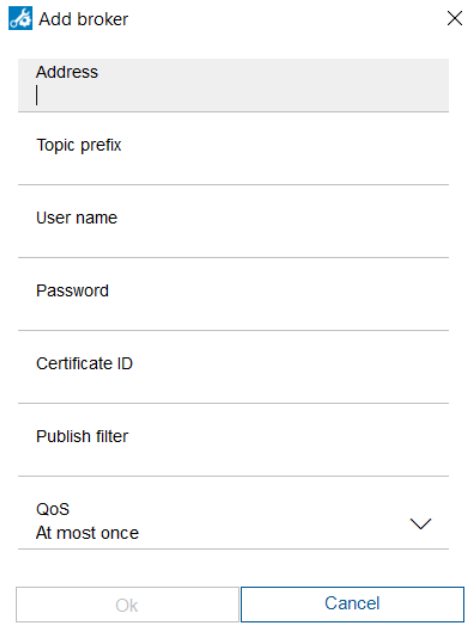Screen dimensions: 474x636
Task: Click the 'At most once' QoS value
Action: click(x=87, y=533)
